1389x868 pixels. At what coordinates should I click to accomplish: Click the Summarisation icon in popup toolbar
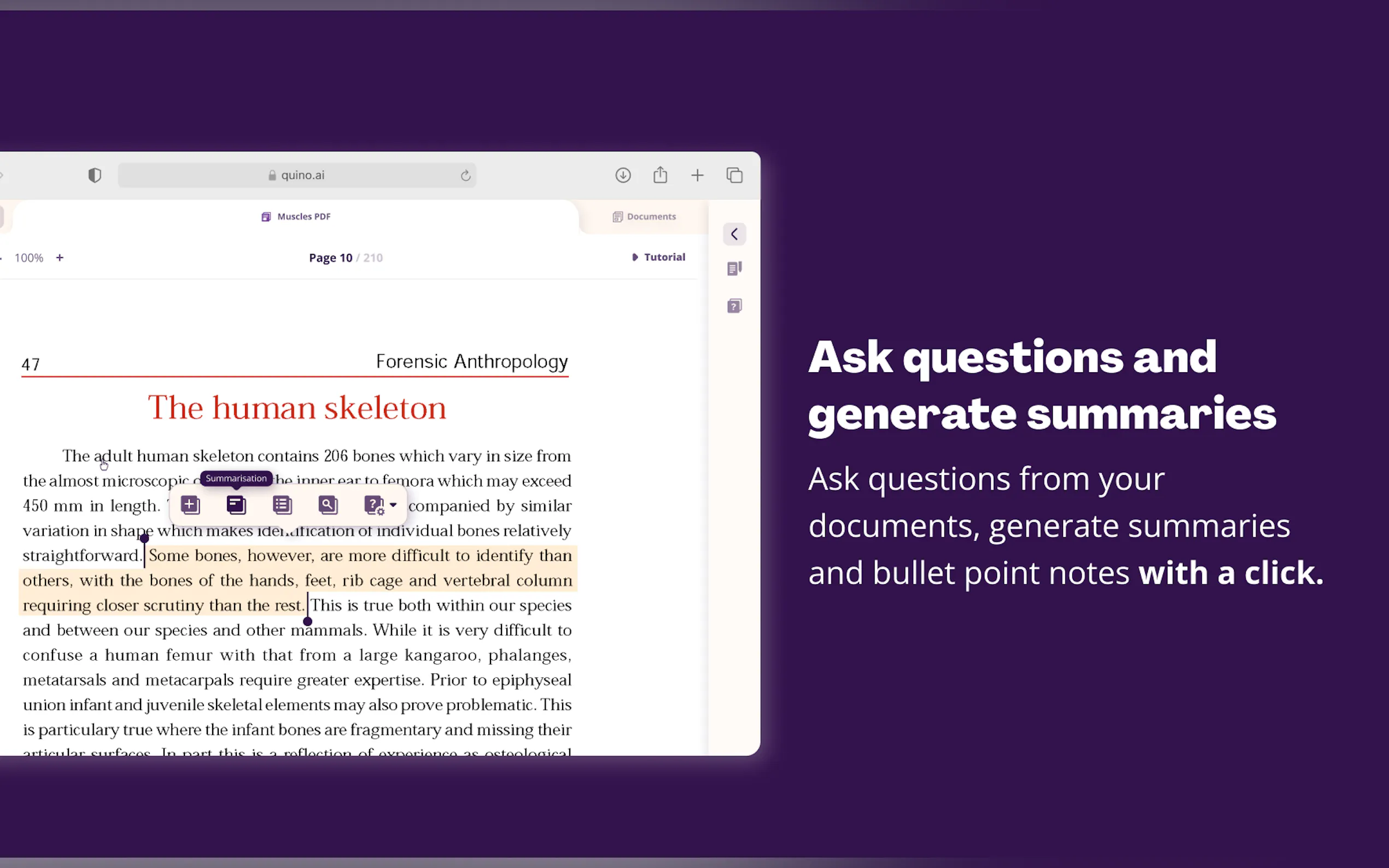[236, 505]
